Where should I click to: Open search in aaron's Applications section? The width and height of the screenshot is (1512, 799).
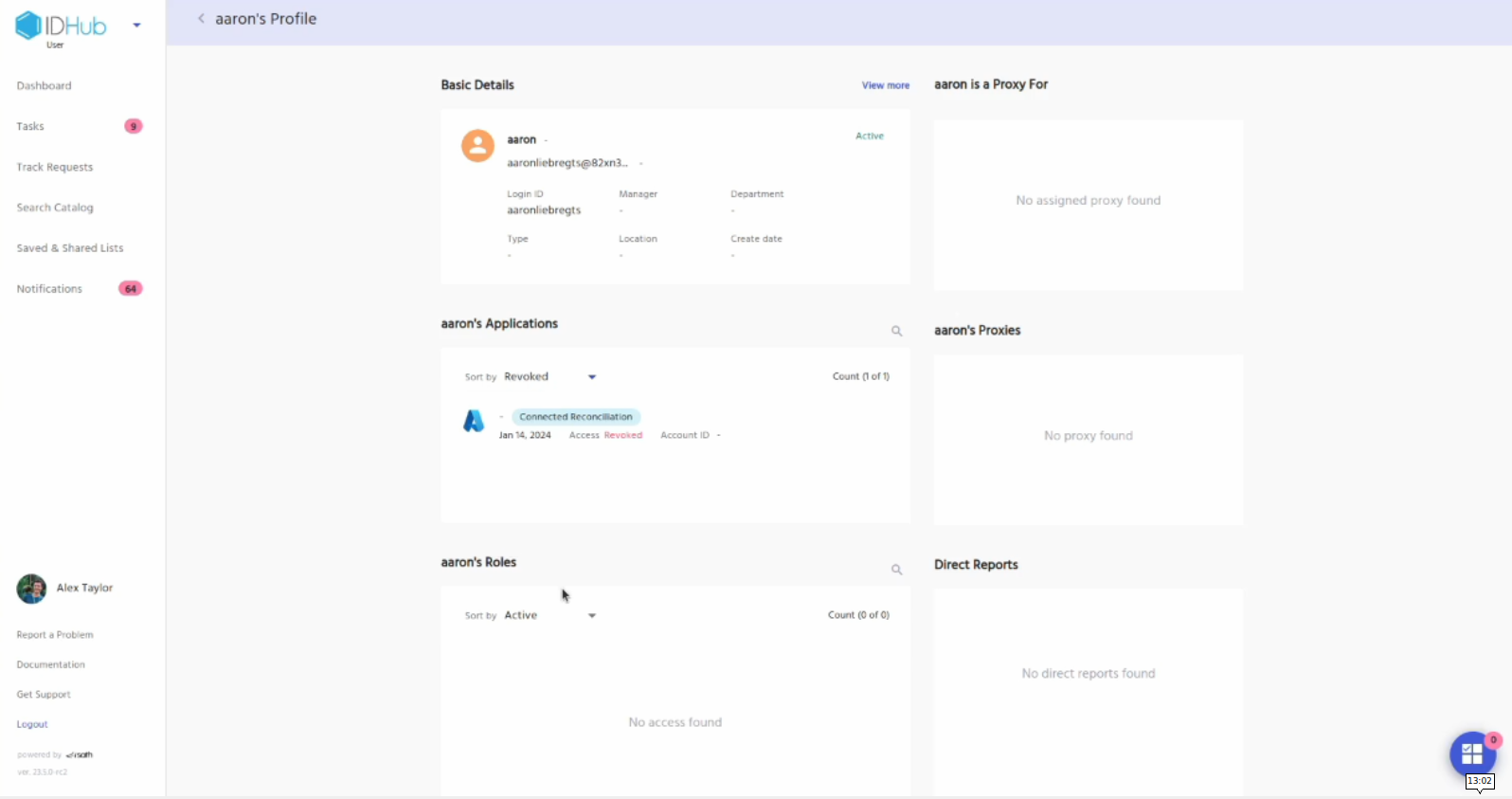pyautogui.click(x=896, y=331)
